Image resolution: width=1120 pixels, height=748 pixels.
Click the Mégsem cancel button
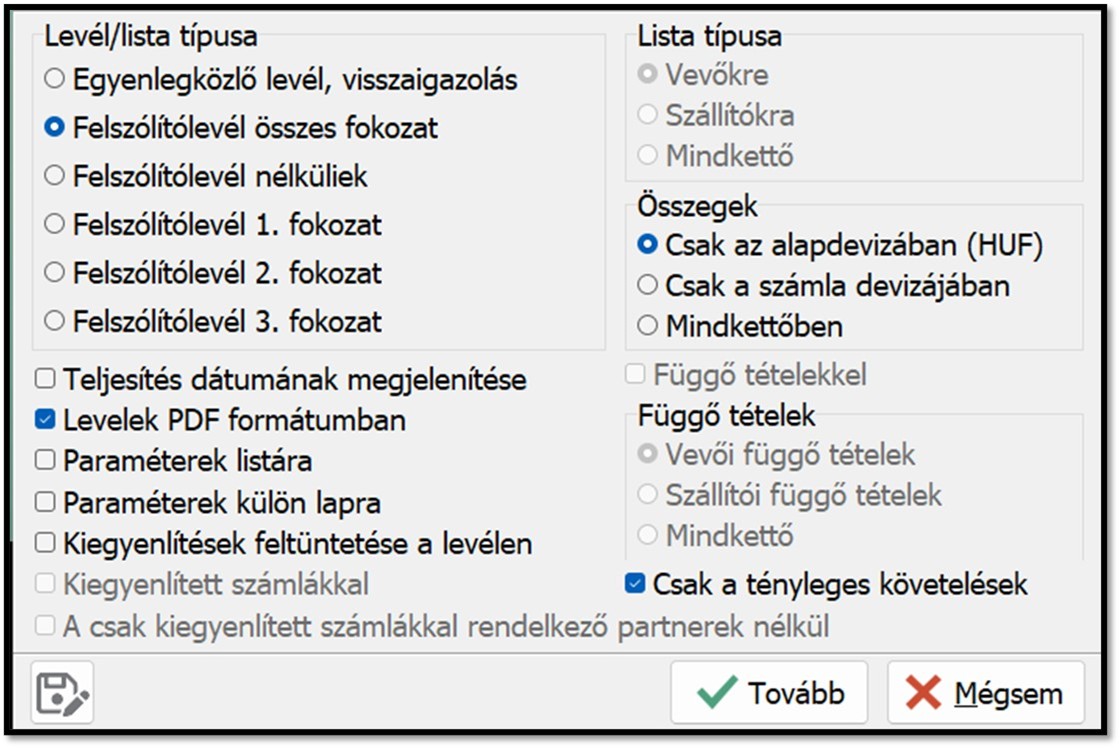(985, 693)
